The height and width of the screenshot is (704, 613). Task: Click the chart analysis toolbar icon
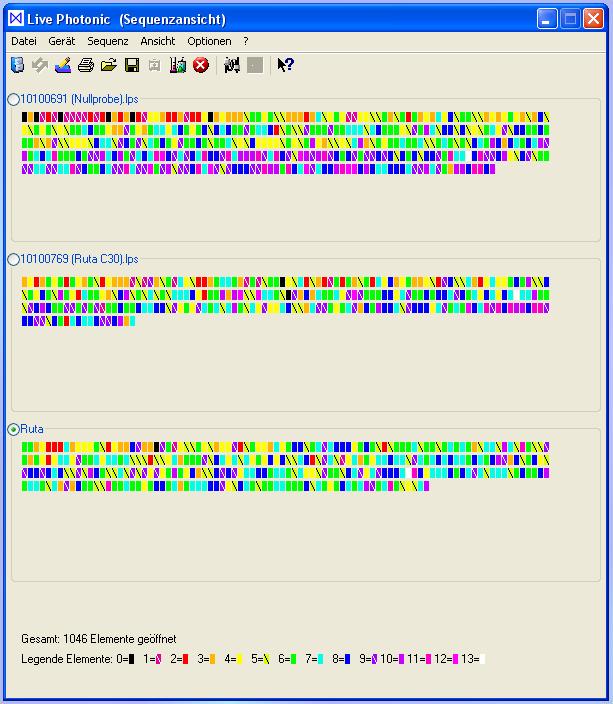[178, 65]
